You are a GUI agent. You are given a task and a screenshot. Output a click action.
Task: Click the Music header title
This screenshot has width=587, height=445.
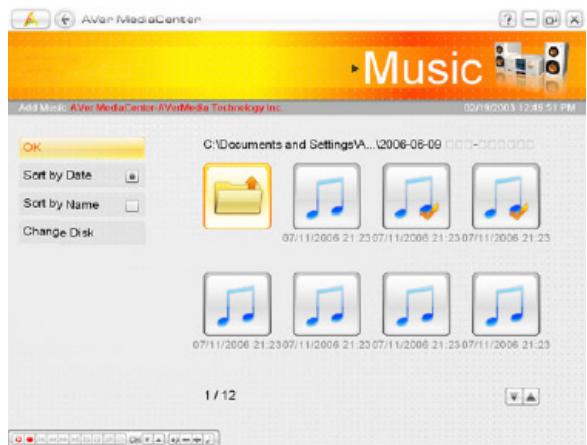tap(423, 68)
